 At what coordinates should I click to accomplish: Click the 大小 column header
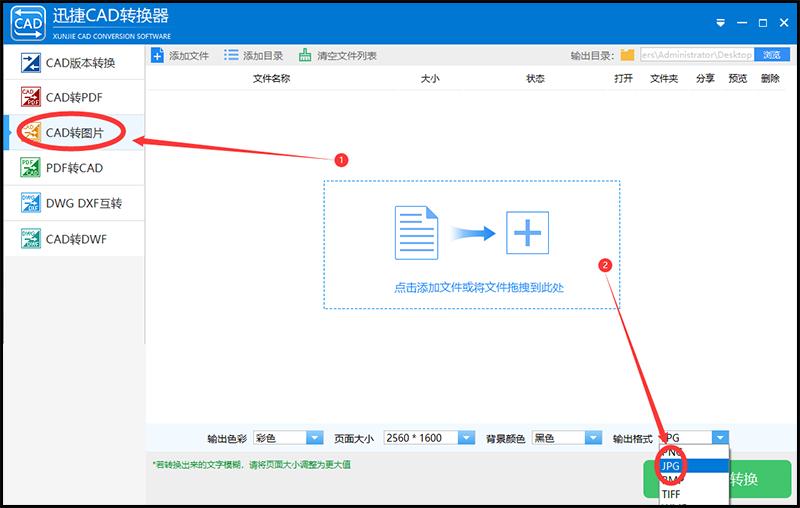click(430, 79)
